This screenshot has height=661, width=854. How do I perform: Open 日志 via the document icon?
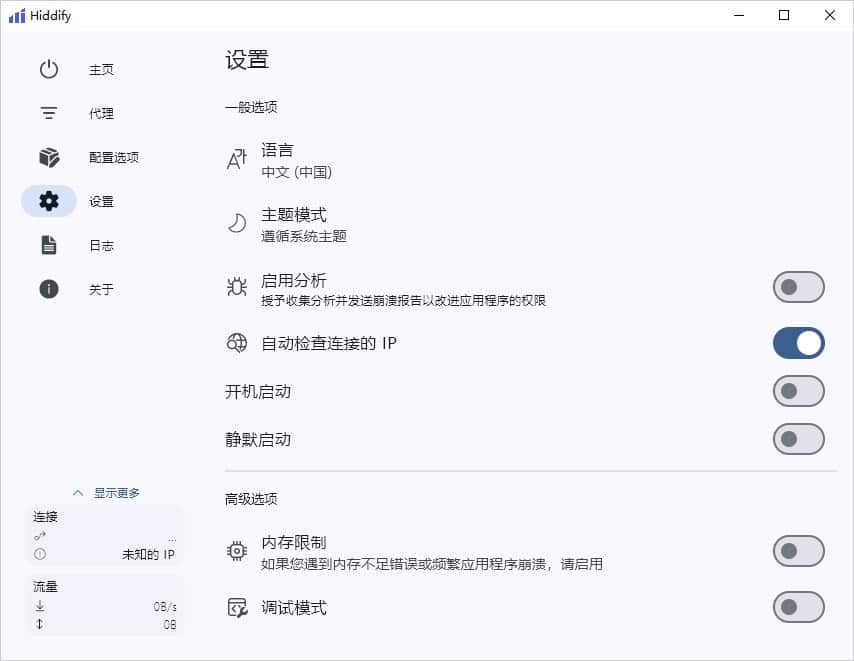pos(48,245)
